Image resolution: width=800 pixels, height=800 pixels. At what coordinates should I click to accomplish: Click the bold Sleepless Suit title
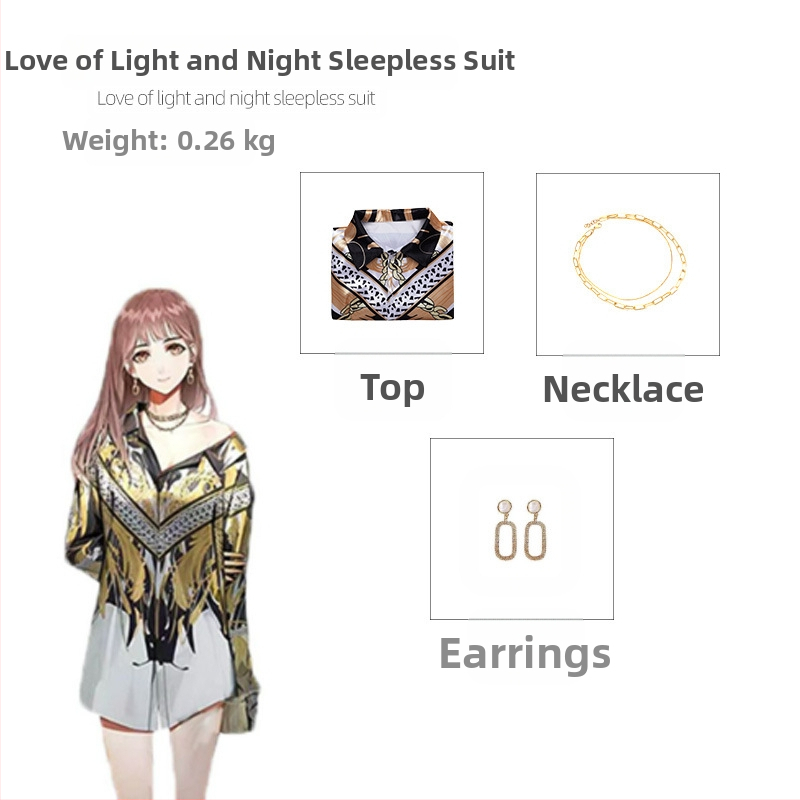point(260,61)
